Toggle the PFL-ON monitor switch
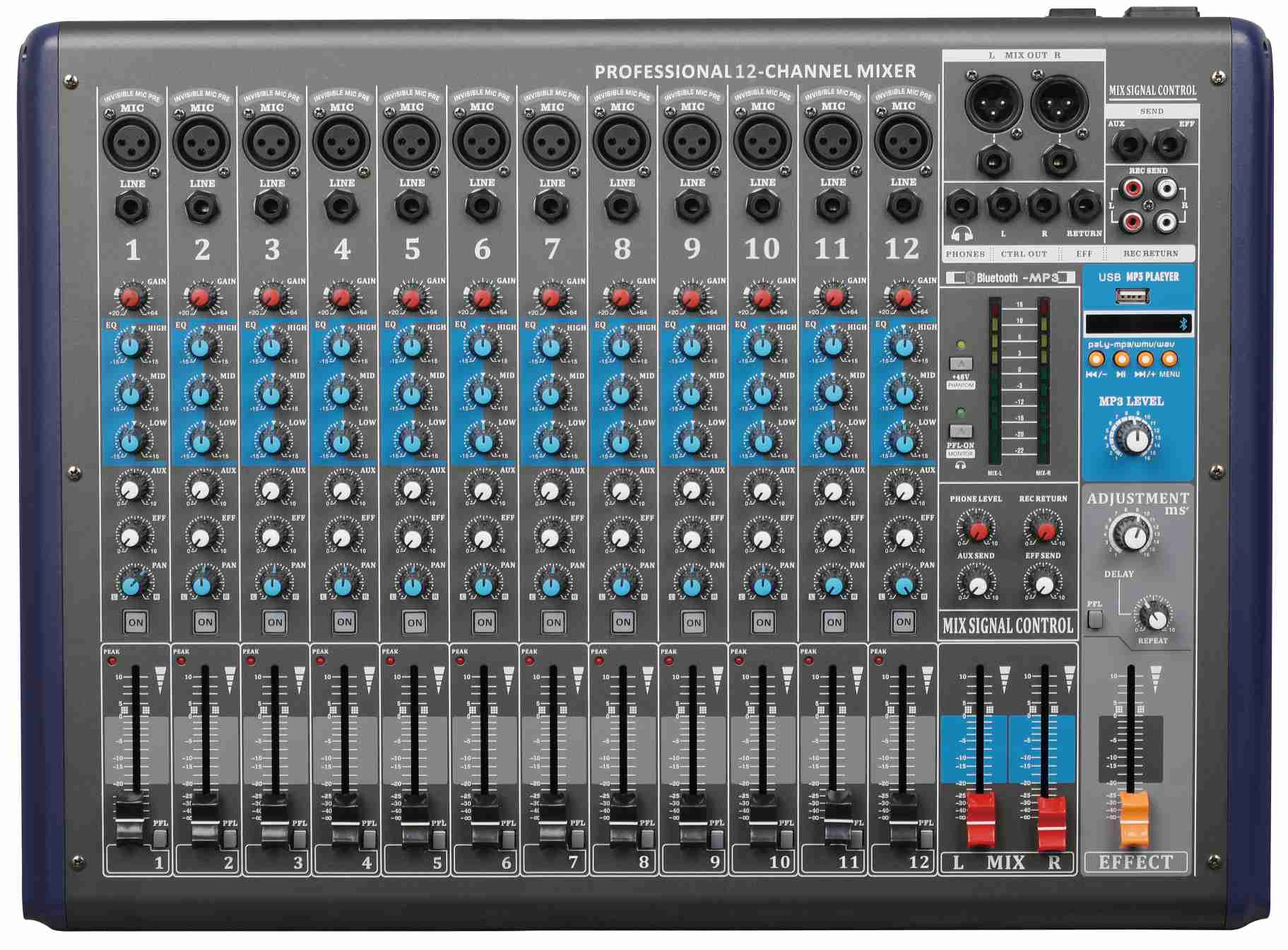This screenshot has height=950, width=1288. click(x=961, y=431)
